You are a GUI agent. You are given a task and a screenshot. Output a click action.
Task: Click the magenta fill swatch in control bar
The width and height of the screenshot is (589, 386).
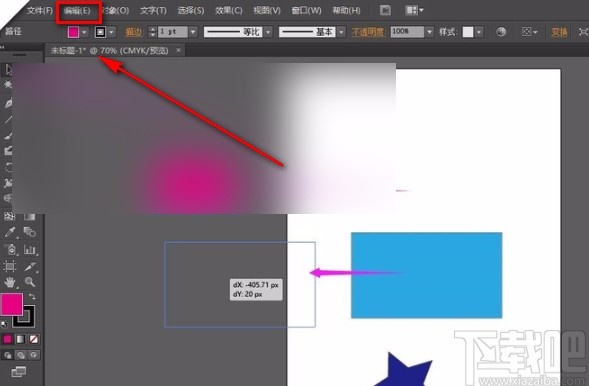tap(73, 32)
